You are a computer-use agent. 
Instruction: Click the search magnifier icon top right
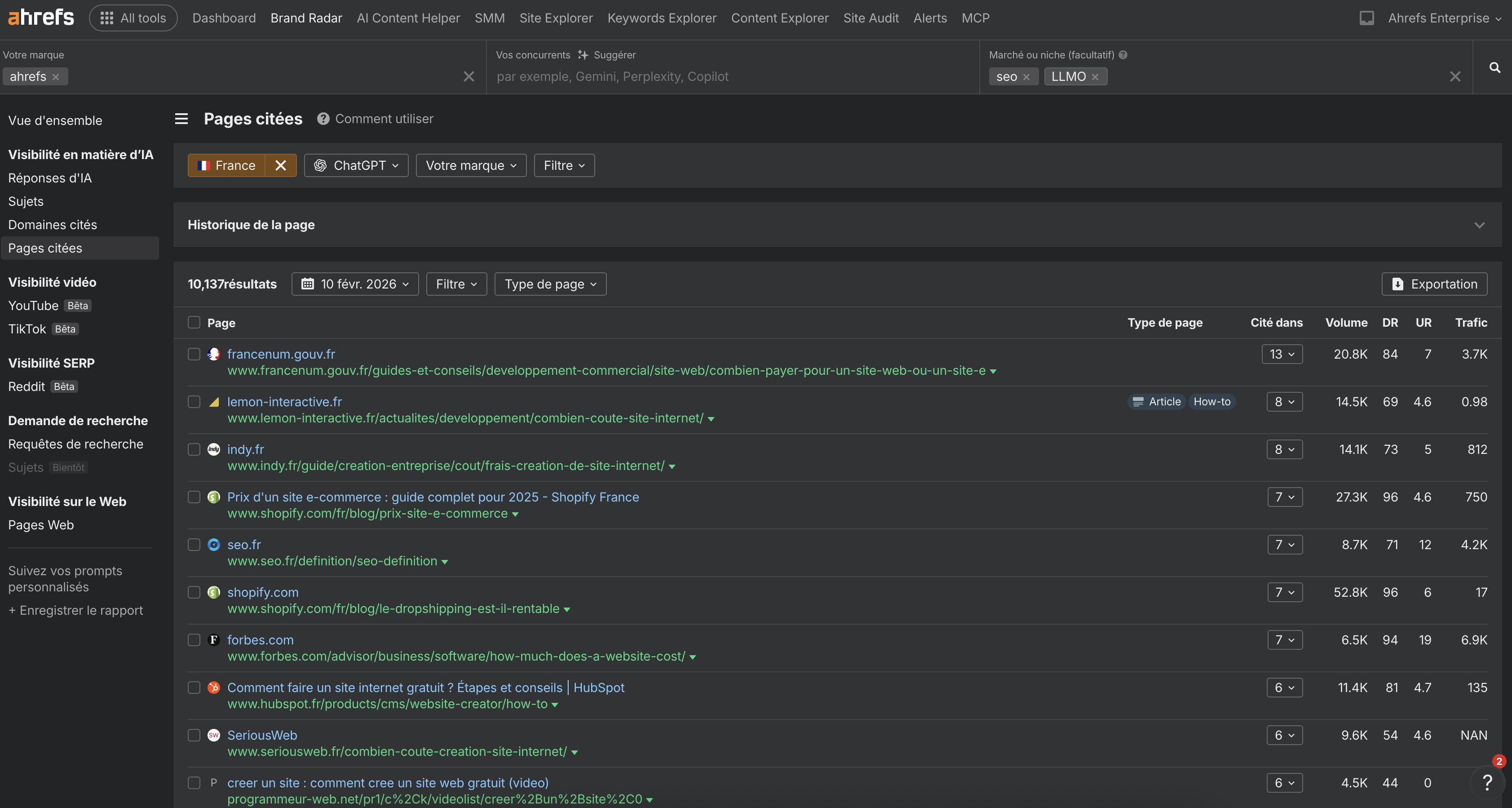(1494, 67)
